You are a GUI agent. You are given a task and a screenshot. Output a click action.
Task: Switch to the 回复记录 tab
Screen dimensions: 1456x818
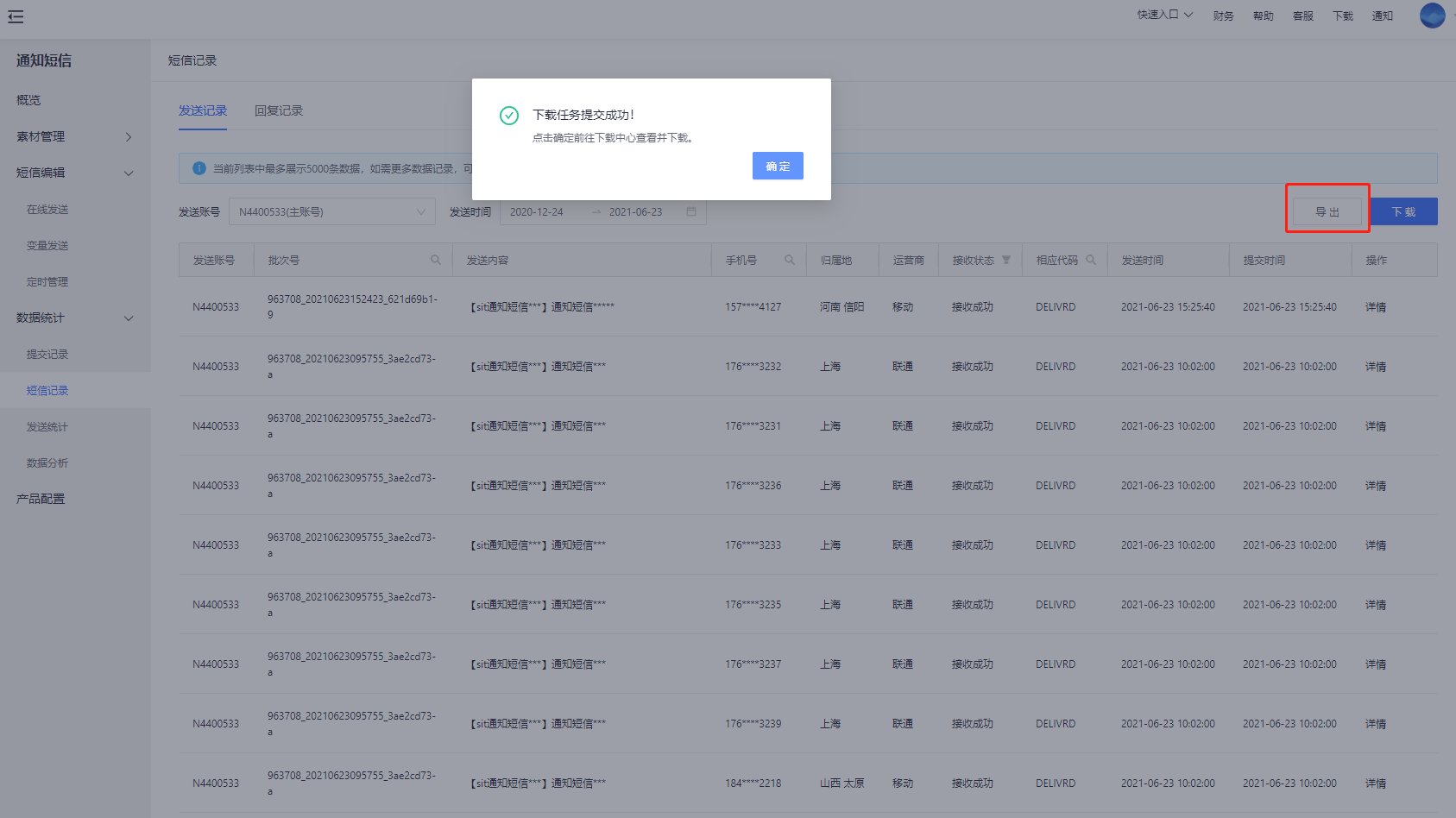pyautogui.click(x=279, y=110)
